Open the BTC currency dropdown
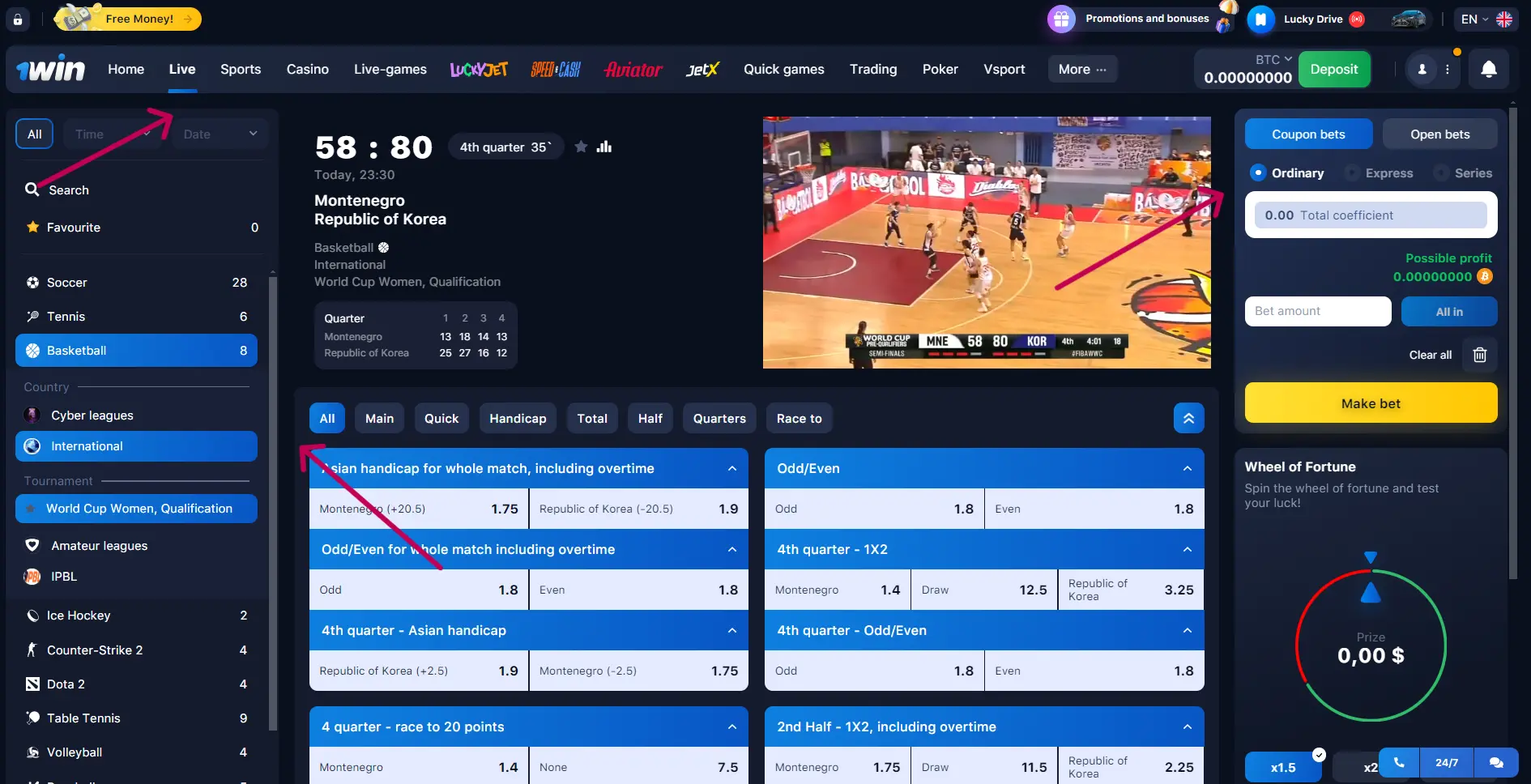The image size is (1531, 784). click(x=1273, y=59)
